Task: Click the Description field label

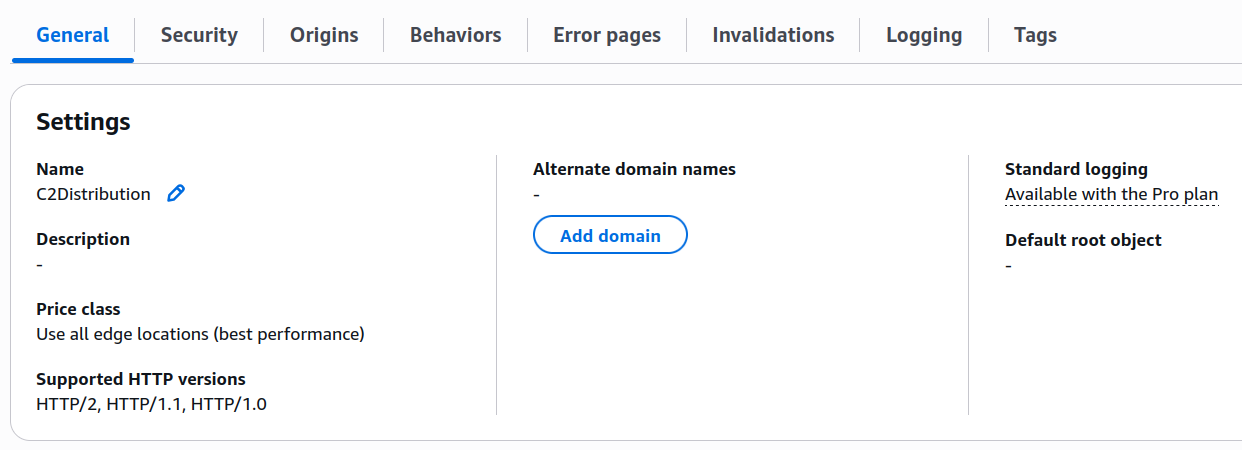Action: point(83,239)
